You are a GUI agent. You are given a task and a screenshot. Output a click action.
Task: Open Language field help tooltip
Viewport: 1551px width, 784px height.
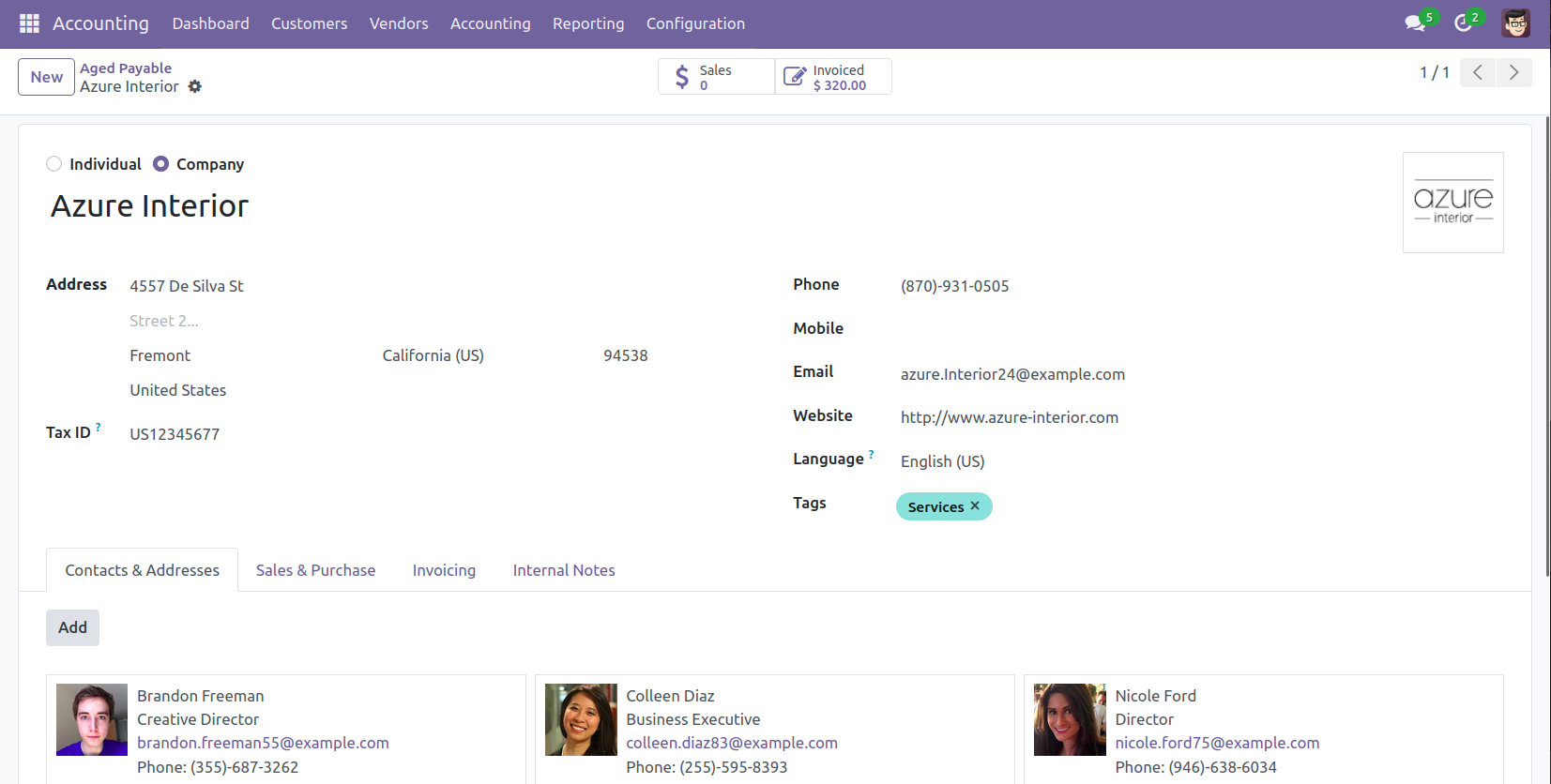point(871,454)
